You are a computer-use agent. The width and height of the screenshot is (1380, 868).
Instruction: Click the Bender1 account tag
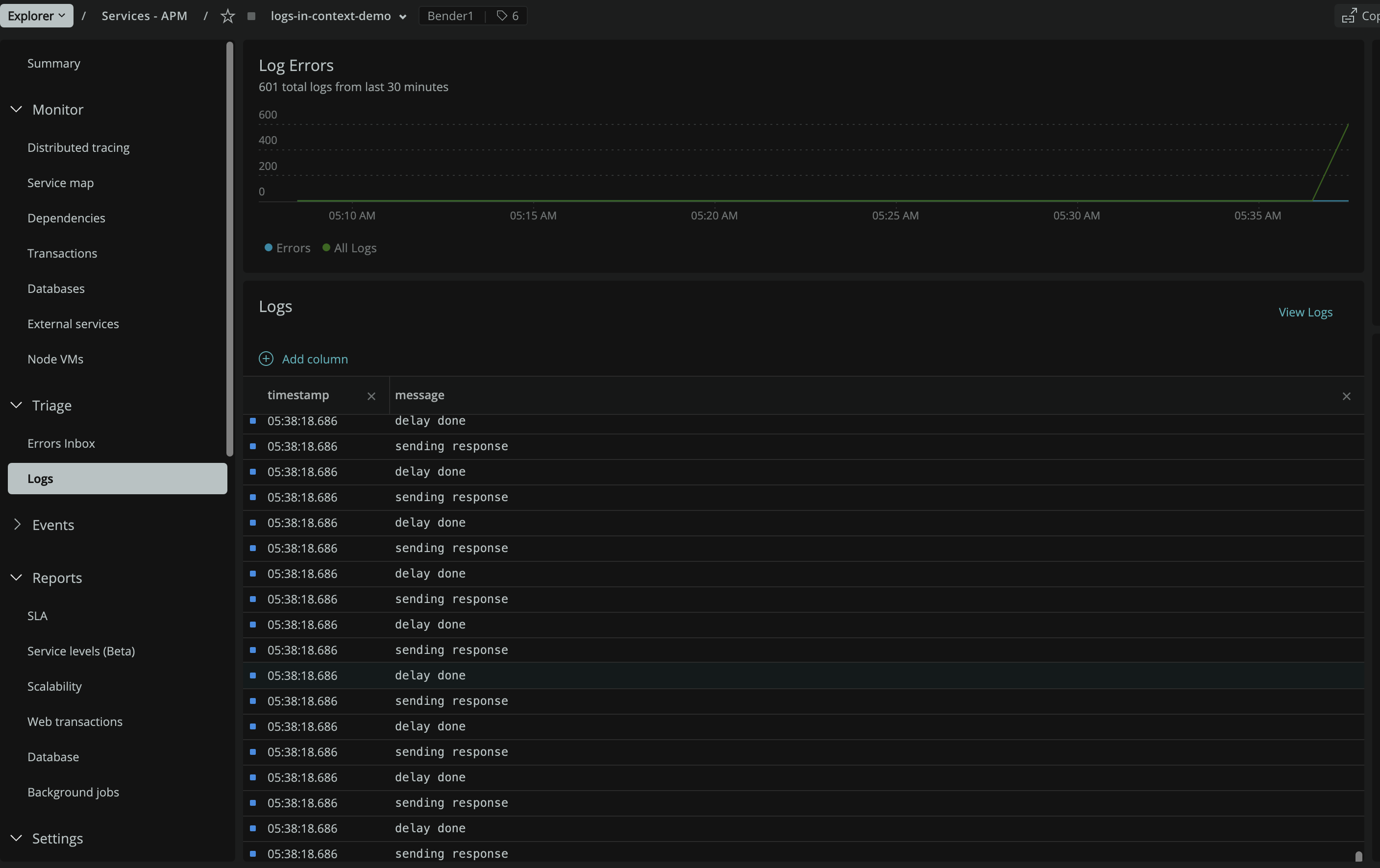coord(450,16)
